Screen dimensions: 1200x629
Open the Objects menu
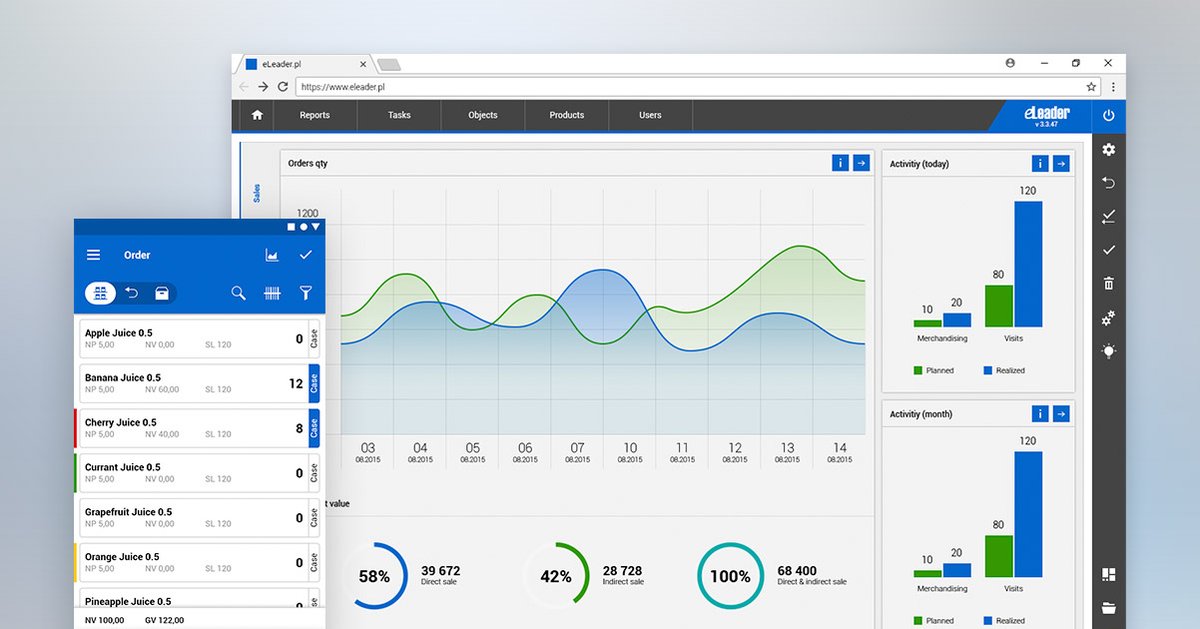[483, 115]
